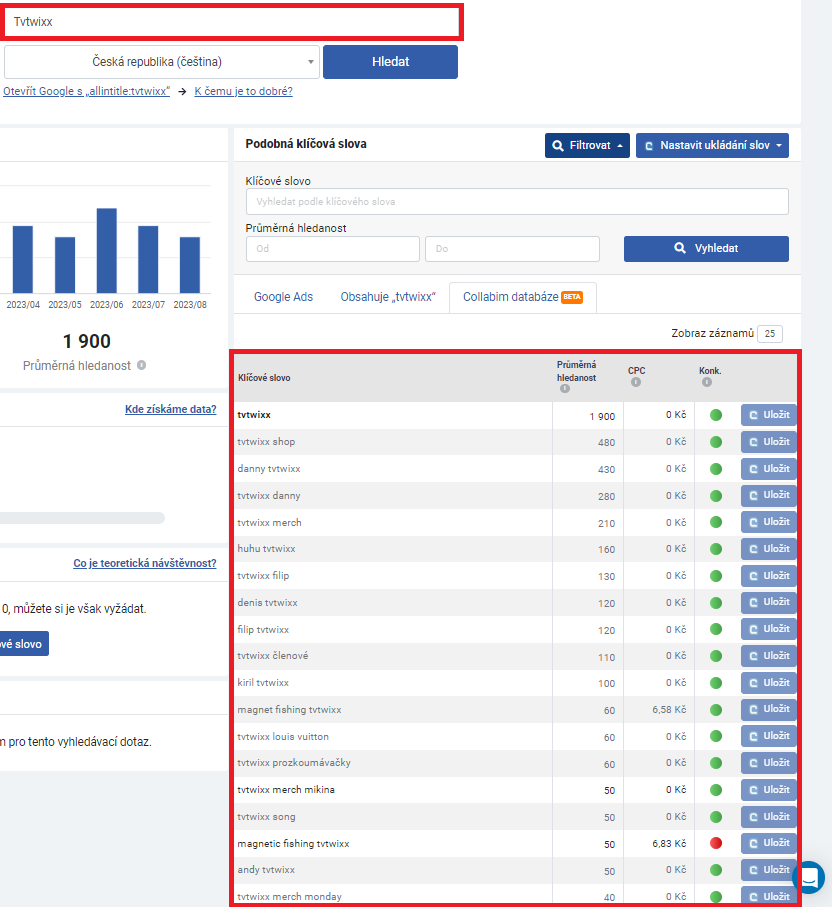Expand the Filtrovat dropdown button
Image resolution: width=832 pixels, height=907 pixels.
587,145
